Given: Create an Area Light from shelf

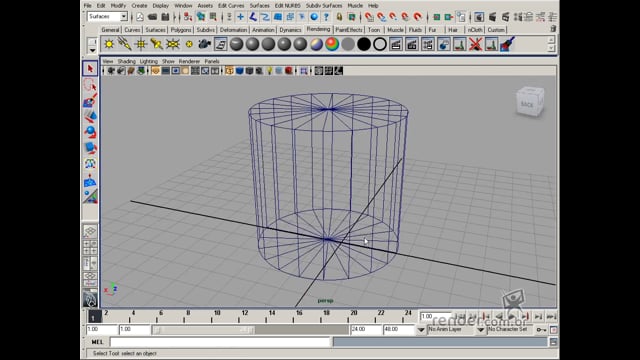Looking at the screenshot, I should (173, 44).
